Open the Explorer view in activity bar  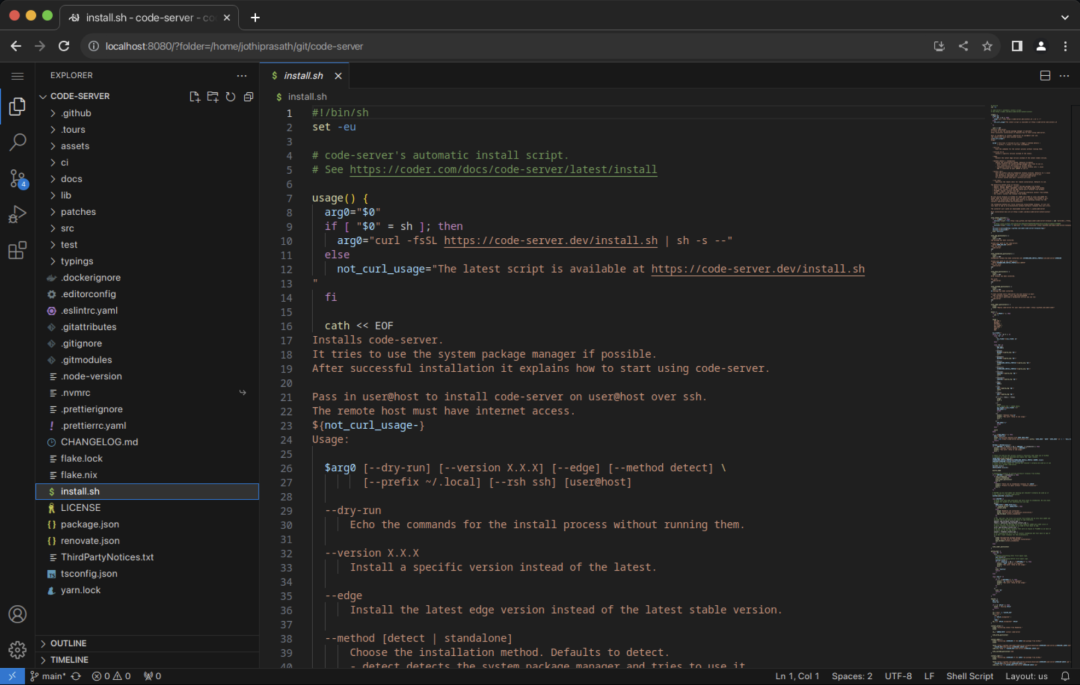[x=17, y=107]
